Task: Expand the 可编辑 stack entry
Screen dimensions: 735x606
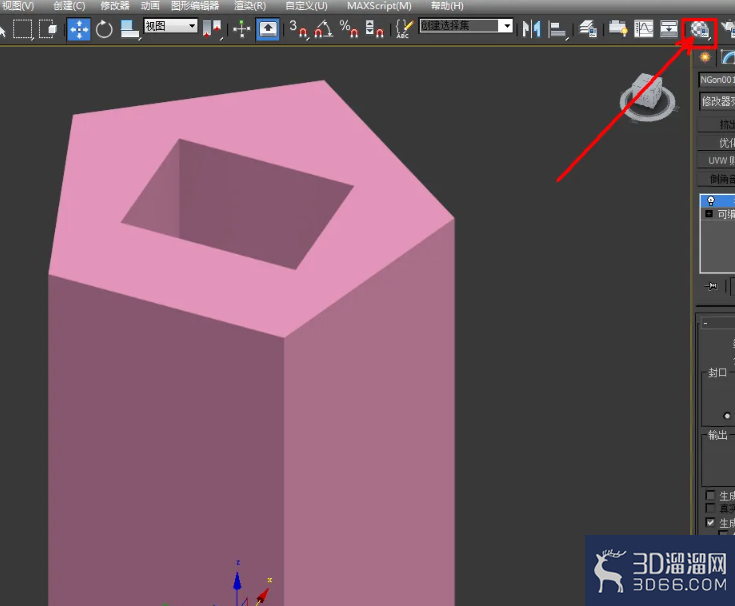Action: coord(709,214)
